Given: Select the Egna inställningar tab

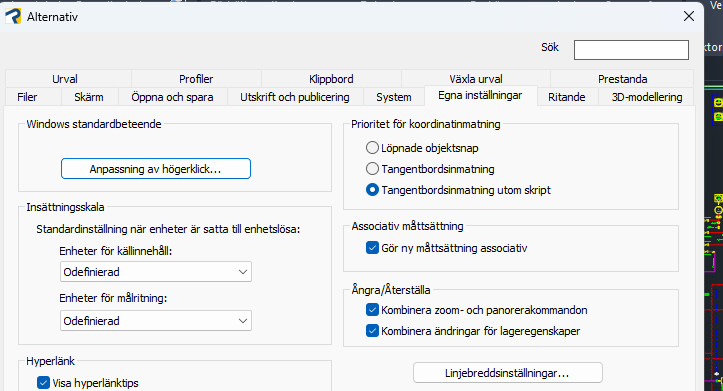Looking at the screenshot, I should click(480, 95).
